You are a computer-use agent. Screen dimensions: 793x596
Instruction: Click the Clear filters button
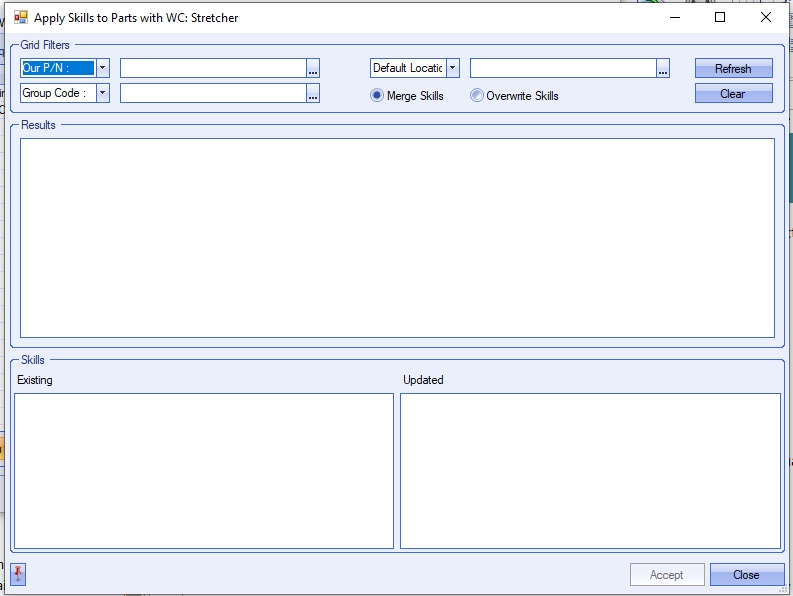click(x=733, y=94)
